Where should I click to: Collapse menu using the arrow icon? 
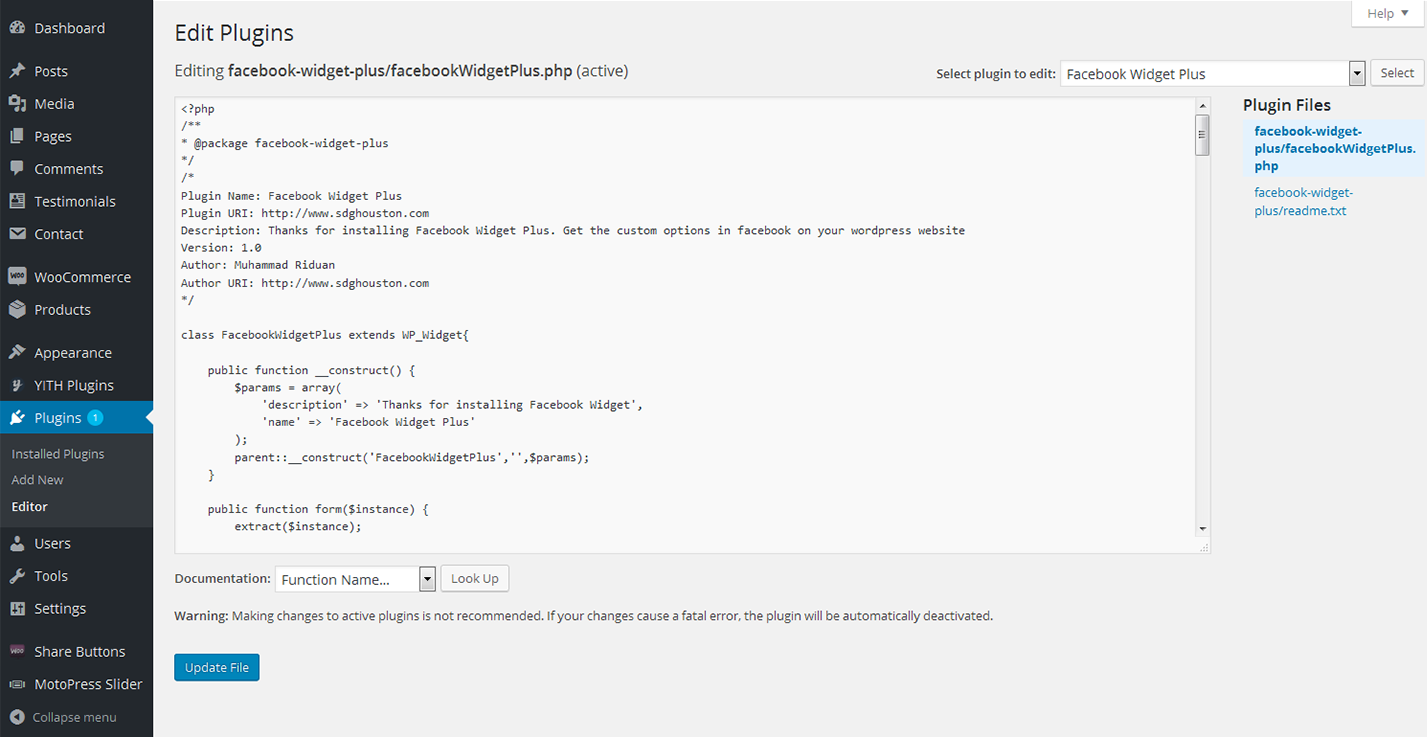click(x=17, y=717)
